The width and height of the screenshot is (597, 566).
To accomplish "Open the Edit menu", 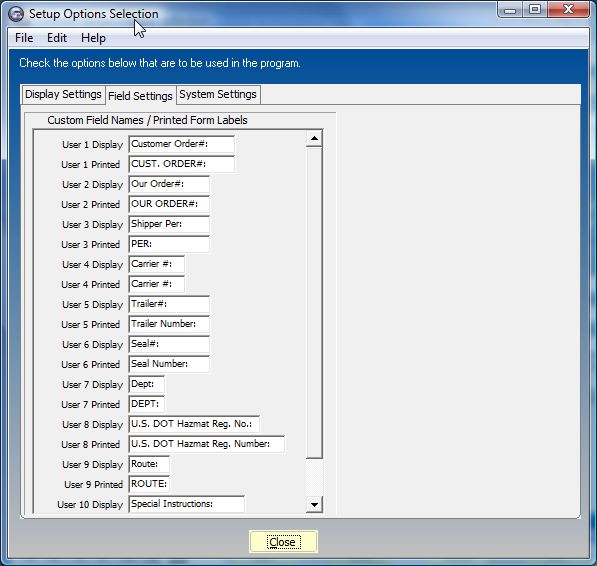I will (x=57, y=38).
